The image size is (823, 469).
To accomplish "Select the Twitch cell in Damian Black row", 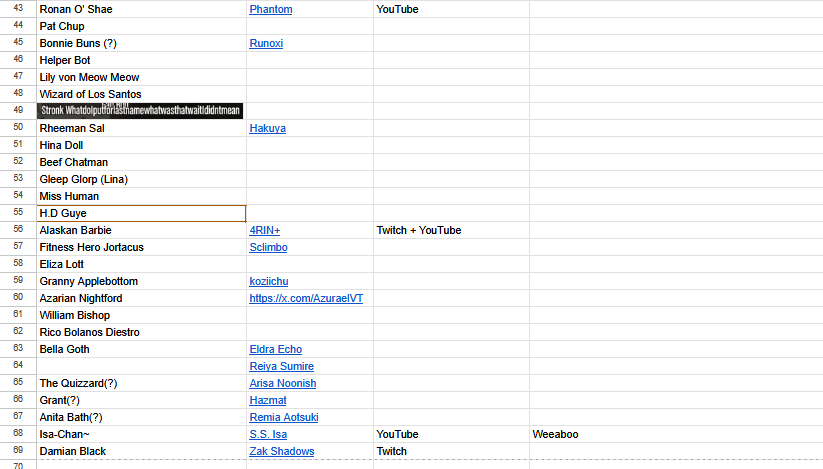I will (x=451, y=451).
